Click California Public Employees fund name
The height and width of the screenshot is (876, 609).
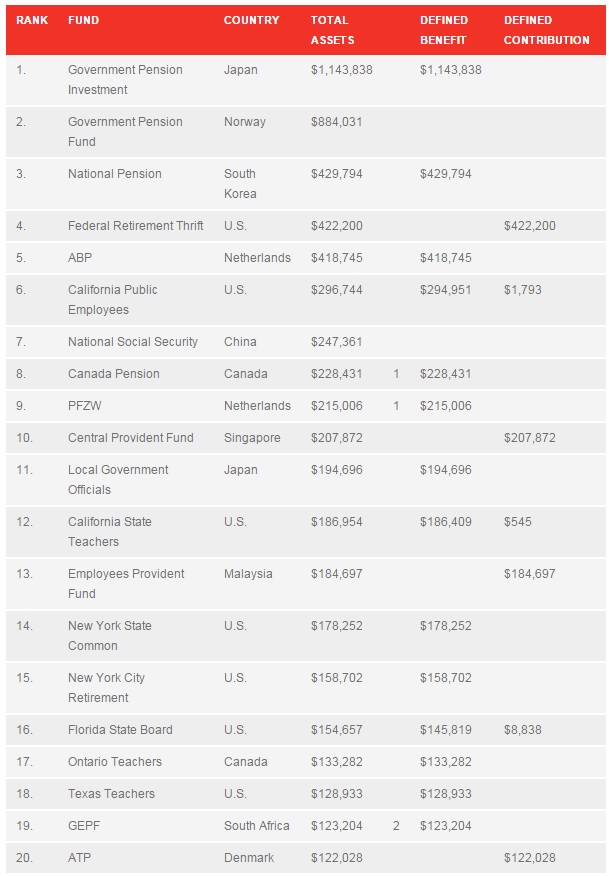click(x=112, y=300)
